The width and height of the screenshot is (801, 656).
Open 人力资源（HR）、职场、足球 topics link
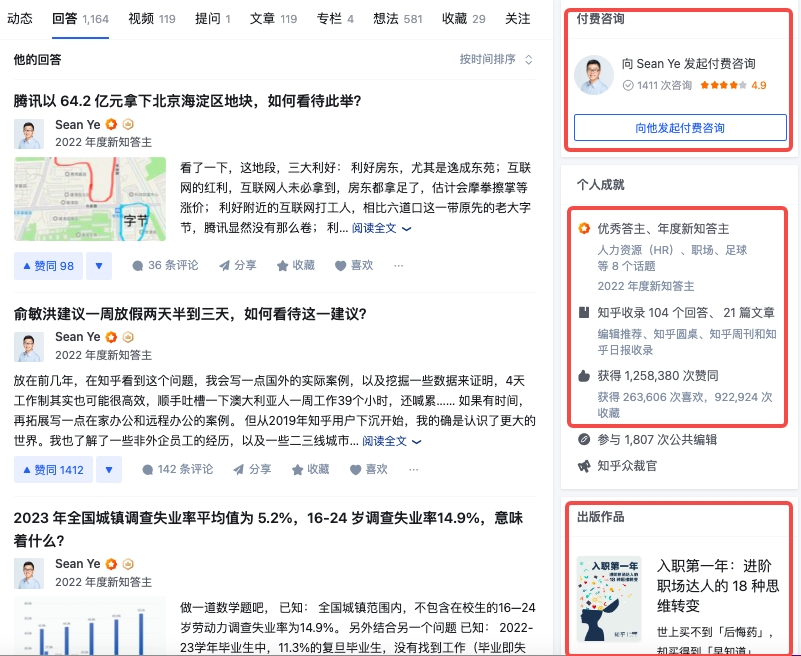[672, 258]
